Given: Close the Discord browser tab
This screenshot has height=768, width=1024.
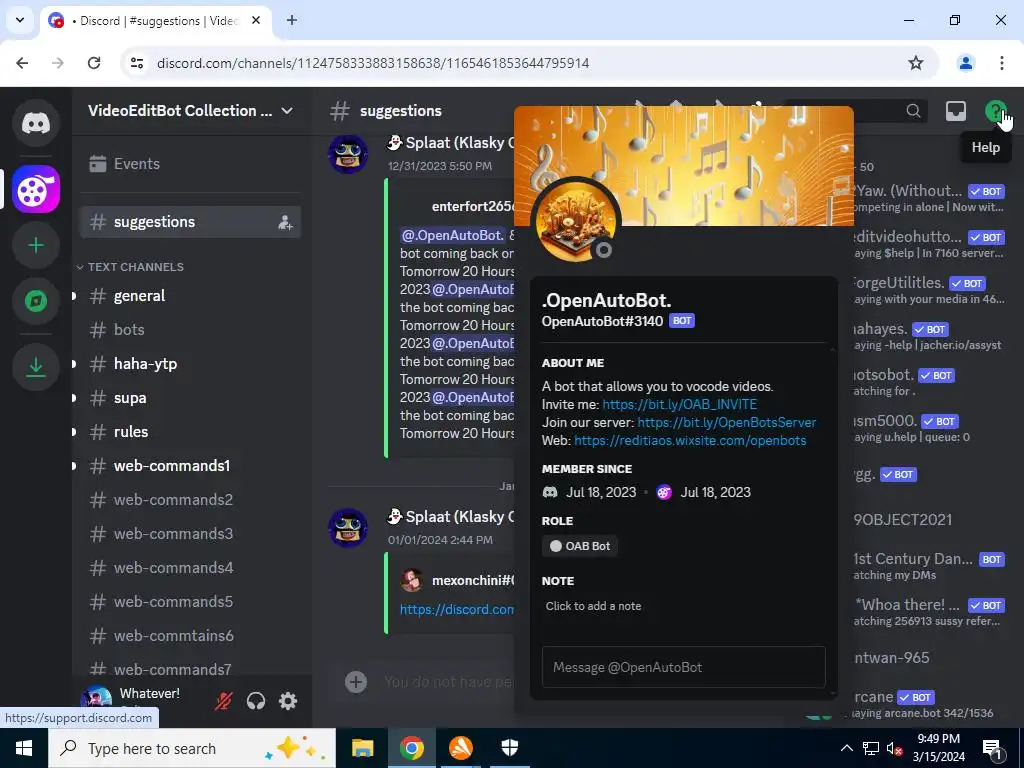Looking at the screenshot, I should [x=257, y=20].
